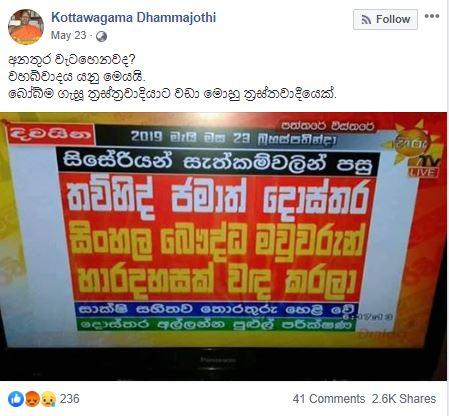
Task: Open Kottawagama Dhammajothi profile picture
Action: click(26, 27)
